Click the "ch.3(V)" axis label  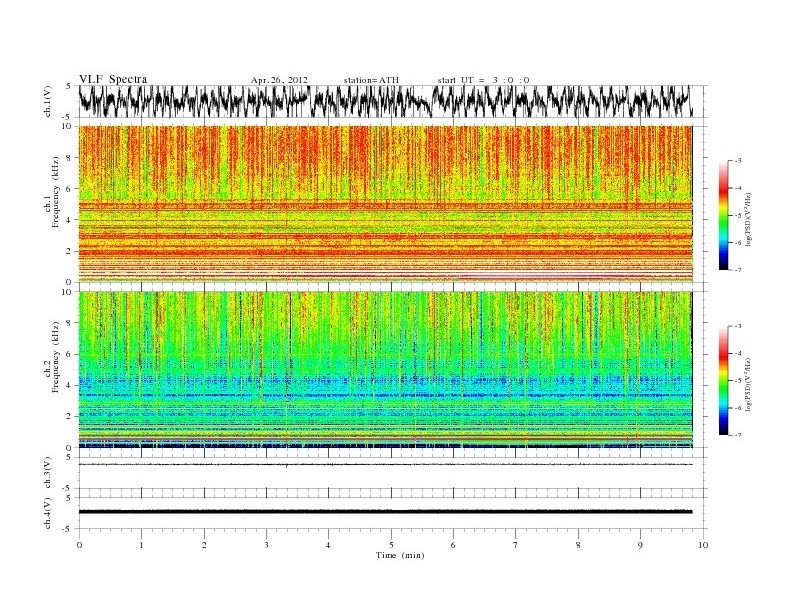tap(48, 473)
